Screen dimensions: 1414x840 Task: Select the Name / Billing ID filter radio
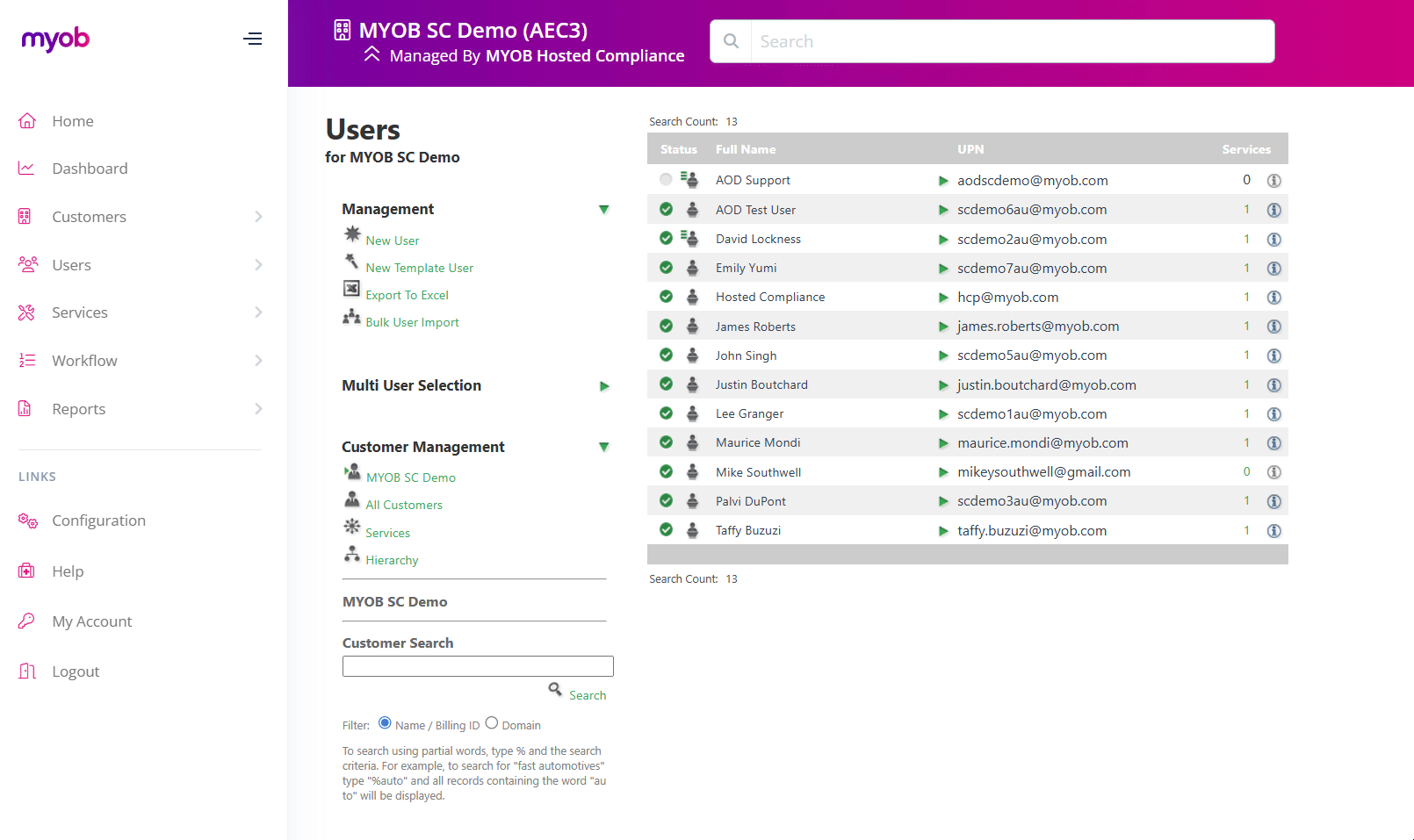(385, 723)
